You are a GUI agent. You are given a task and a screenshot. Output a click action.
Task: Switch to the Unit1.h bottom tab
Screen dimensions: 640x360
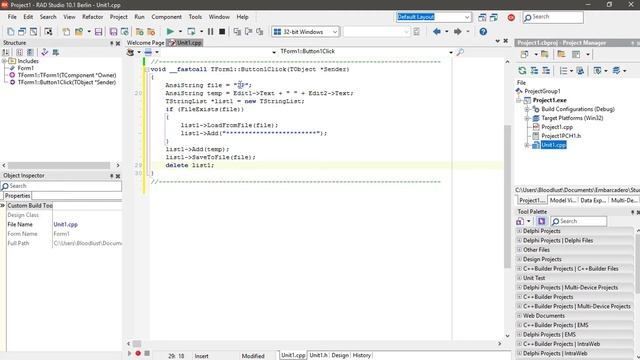(319, 355)
